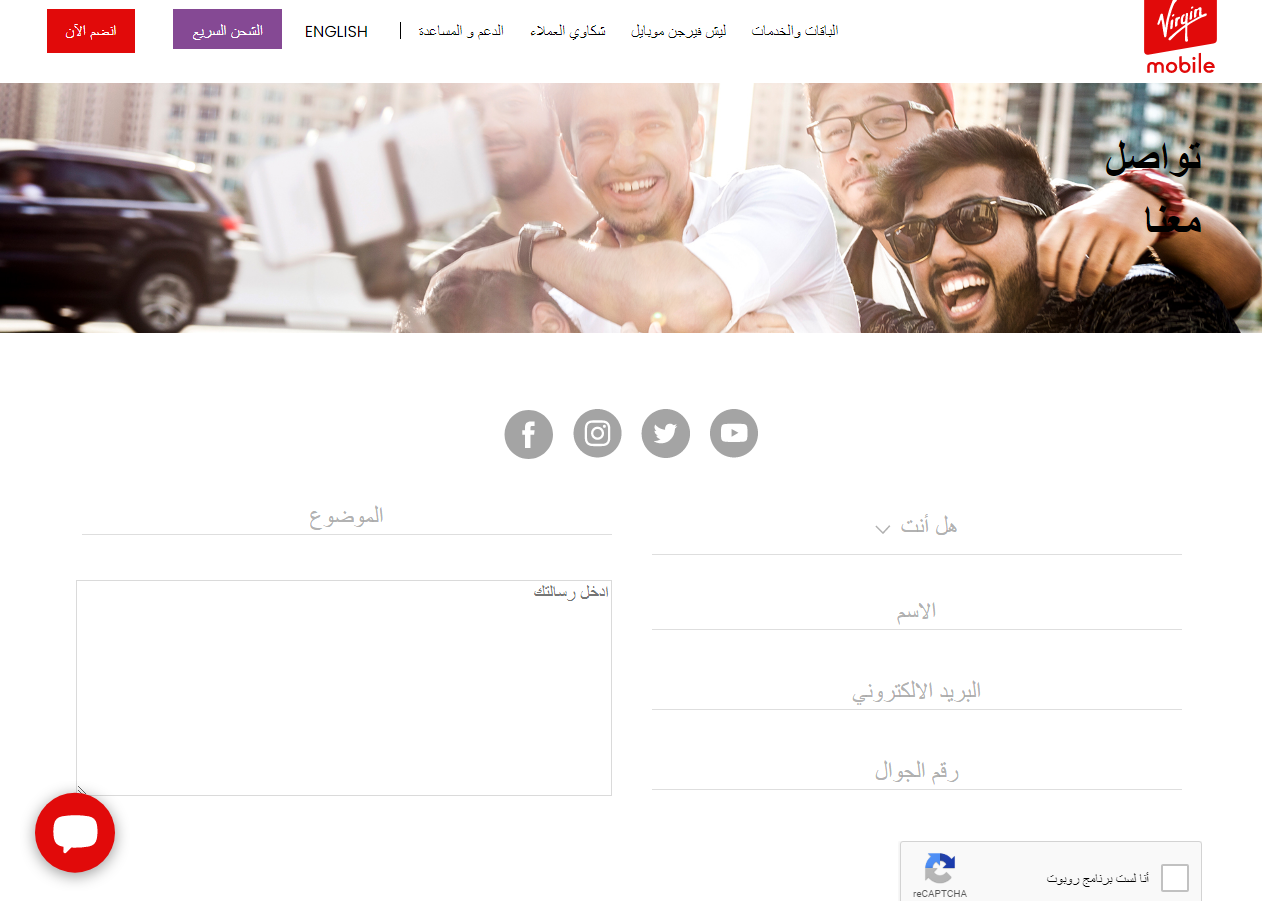Click the reCAPTCHA logo icon
Viewport: 1262px width, 901px height.
click(940, 868)
